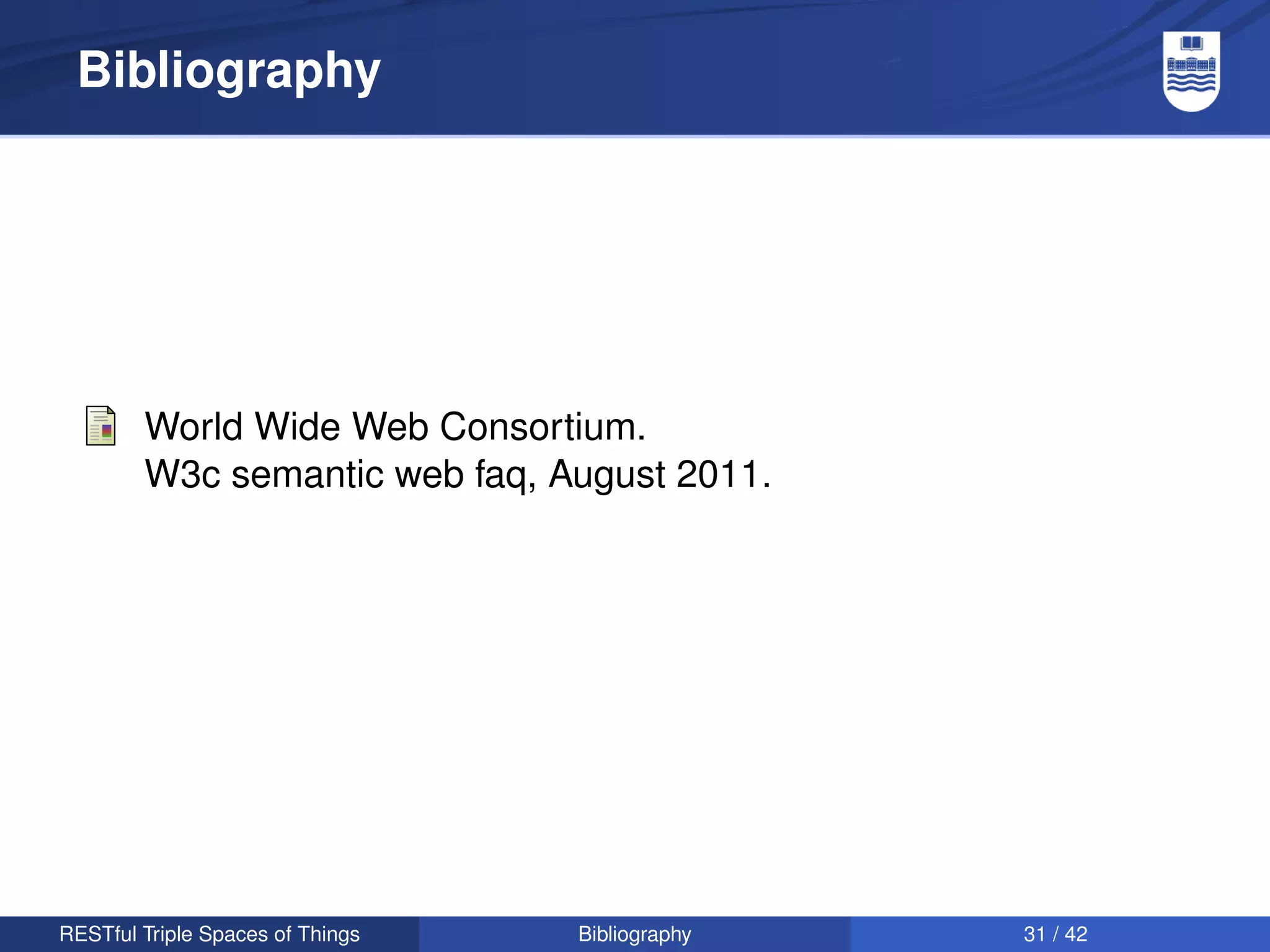Click footer 'RESTful Triple Spaces of Things'

210,934
